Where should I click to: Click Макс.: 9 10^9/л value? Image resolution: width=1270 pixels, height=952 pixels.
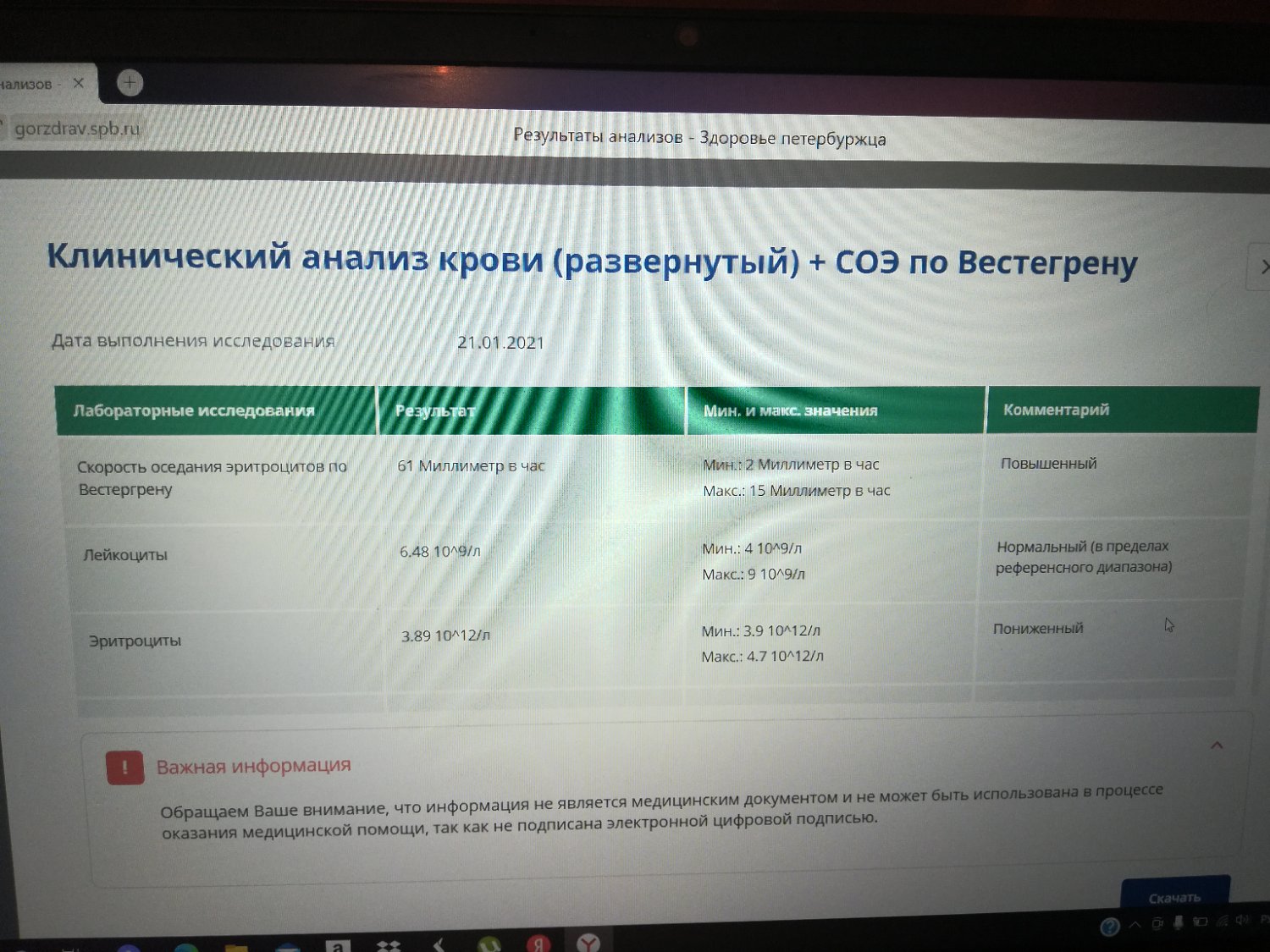[754, 574]
